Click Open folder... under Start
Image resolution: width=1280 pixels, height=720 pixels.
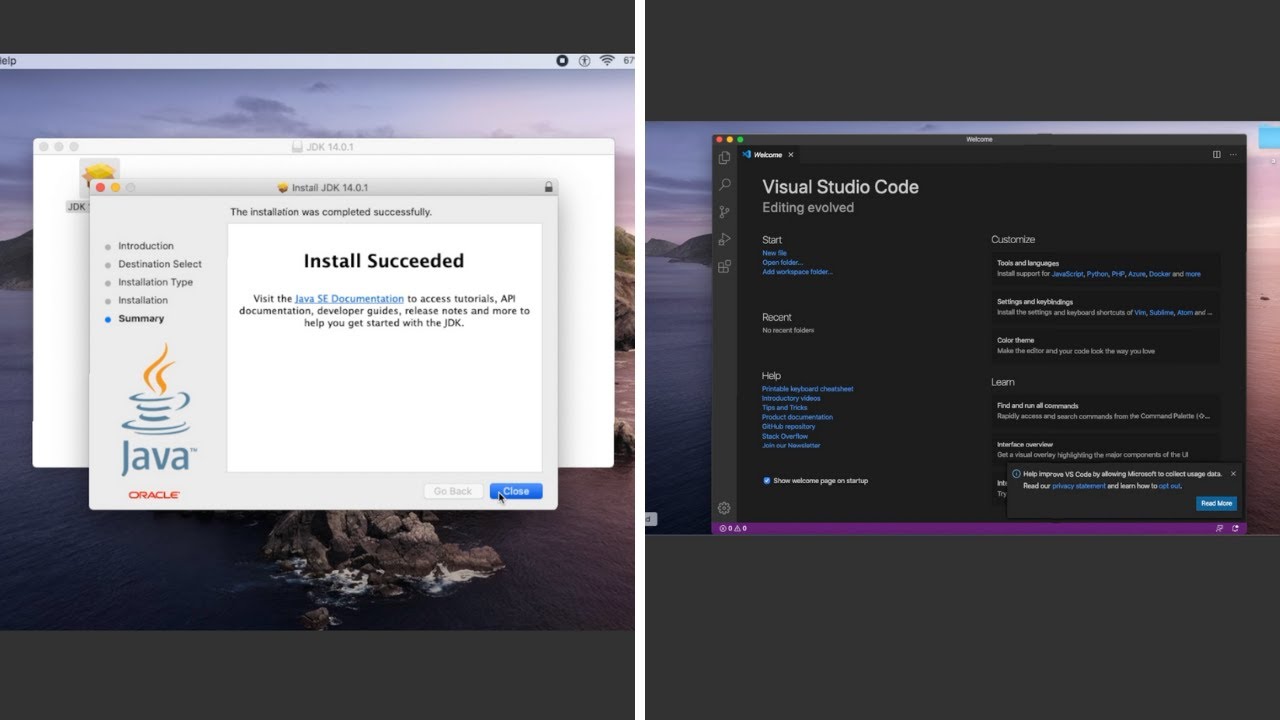782,263
